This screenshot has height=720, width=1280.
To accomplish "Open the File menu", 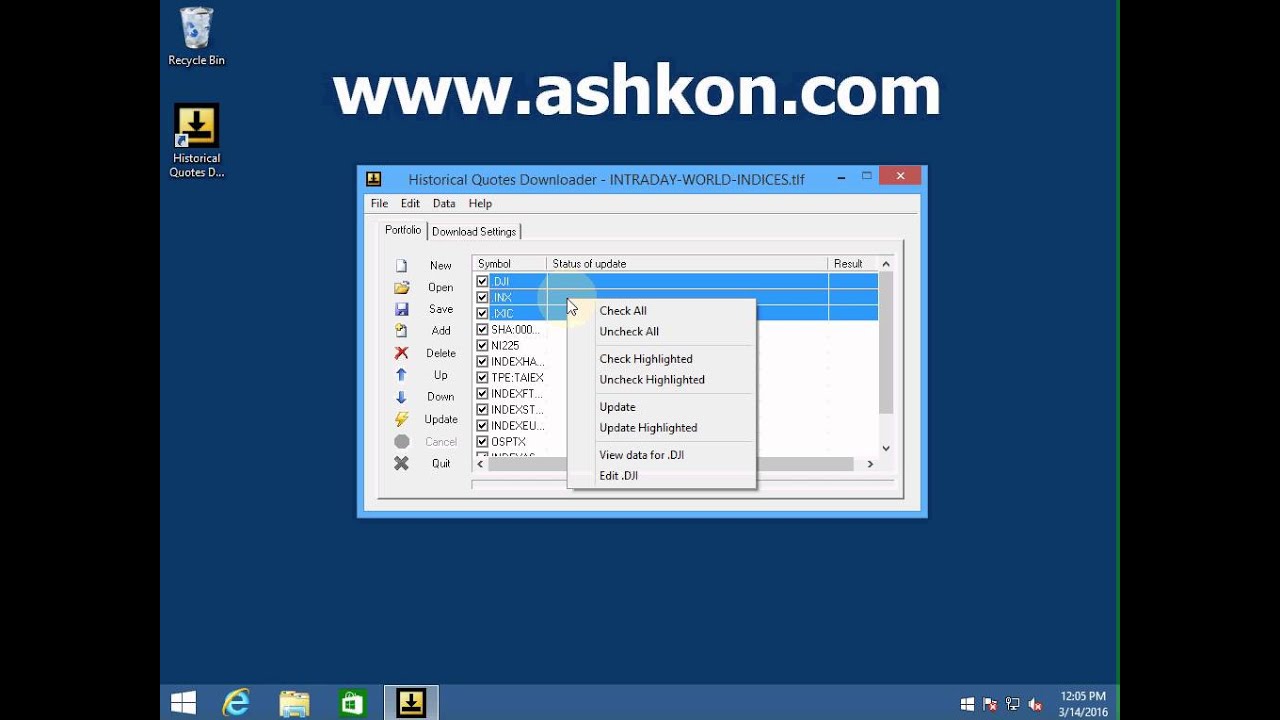I will coord(379,204).
